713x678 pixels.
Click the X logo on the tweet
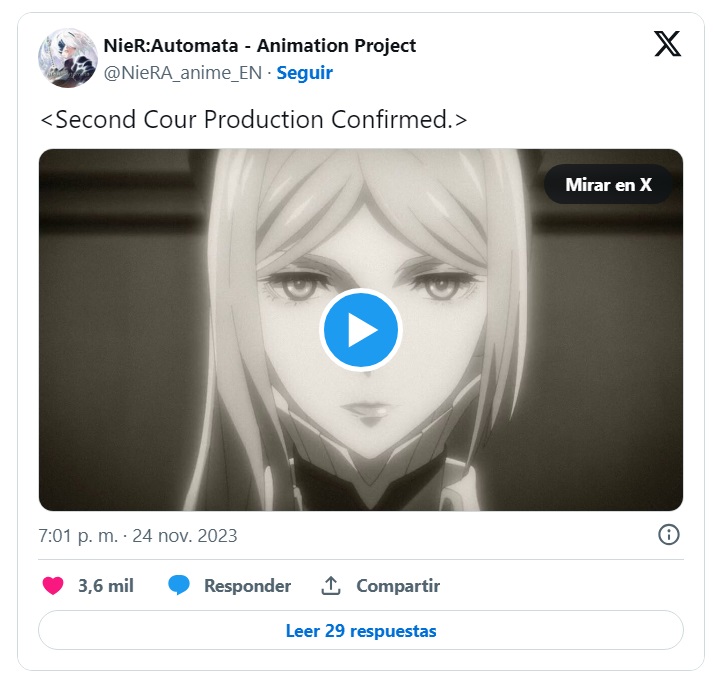[x=667, y=44]
